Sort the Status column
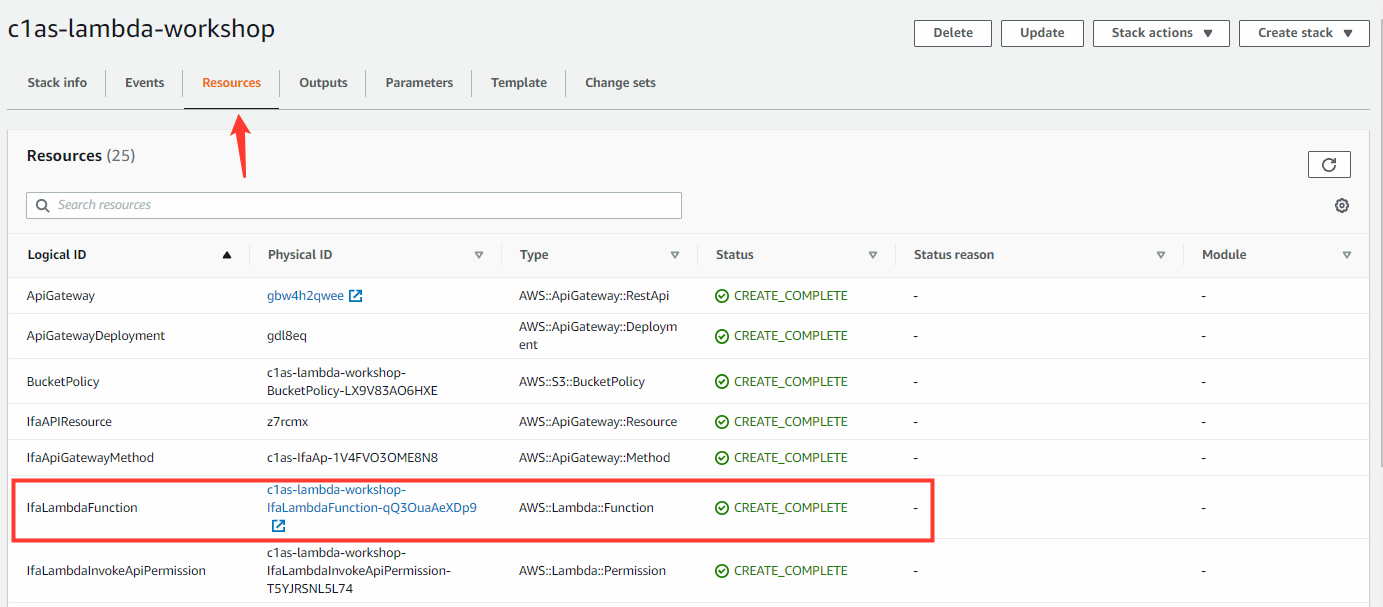The image size is (1383, 607). pyautogui.click(x=873, y=255)
